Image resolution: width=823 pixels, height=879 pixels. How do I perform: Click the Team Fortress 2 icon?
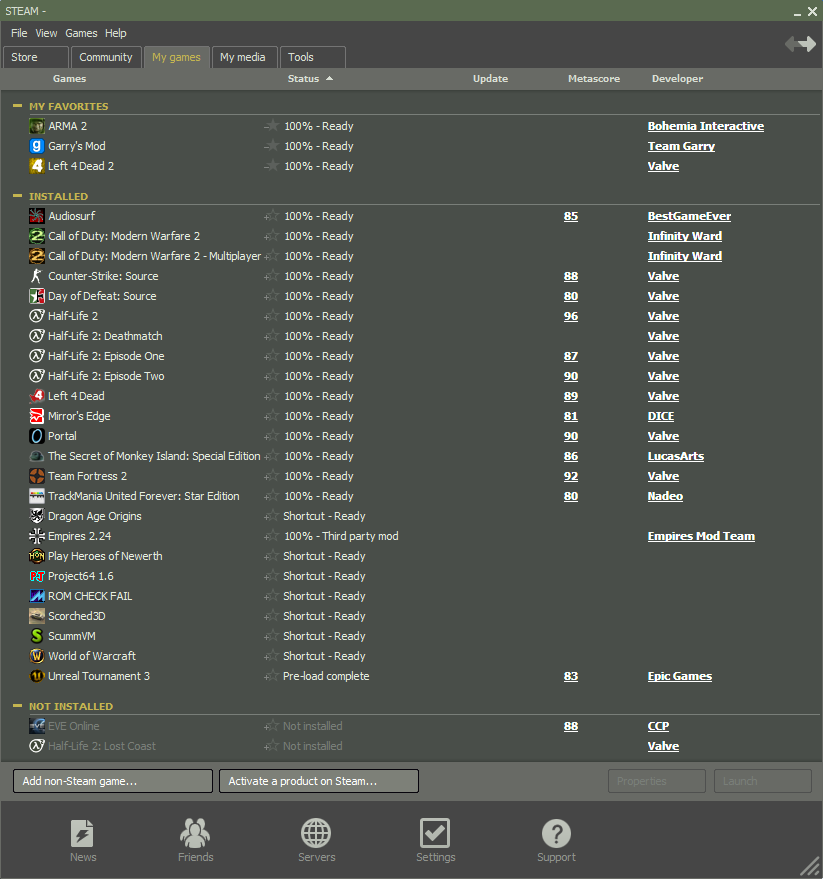[36, 476]
